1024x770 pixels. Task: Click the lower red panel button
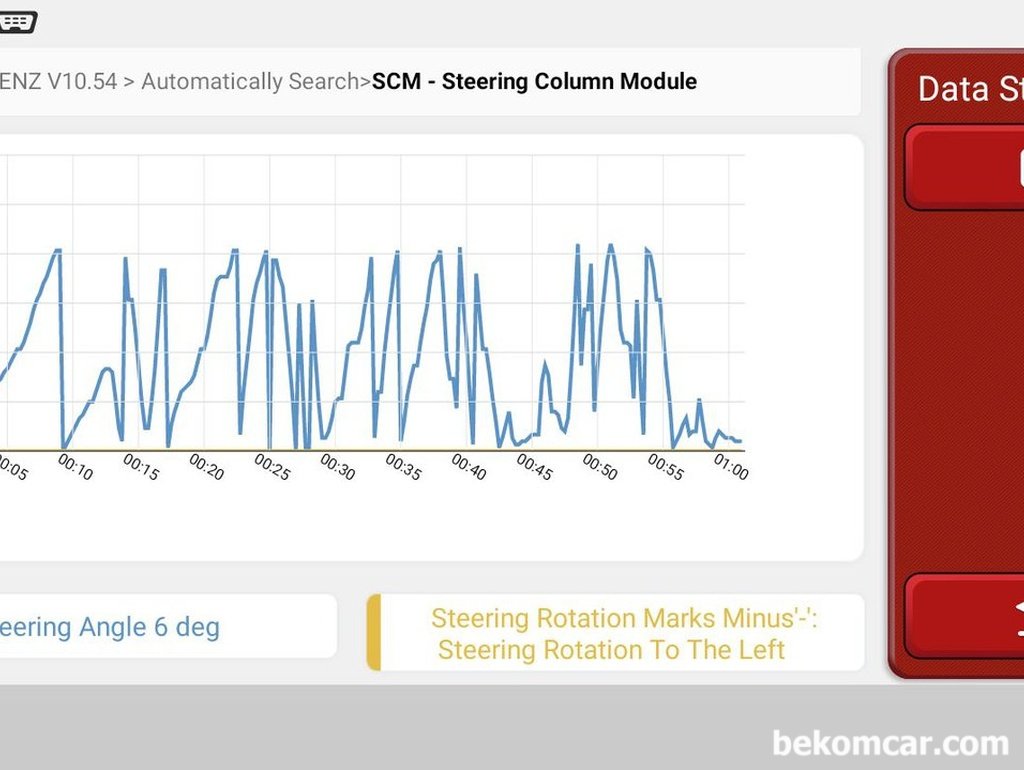965,616
